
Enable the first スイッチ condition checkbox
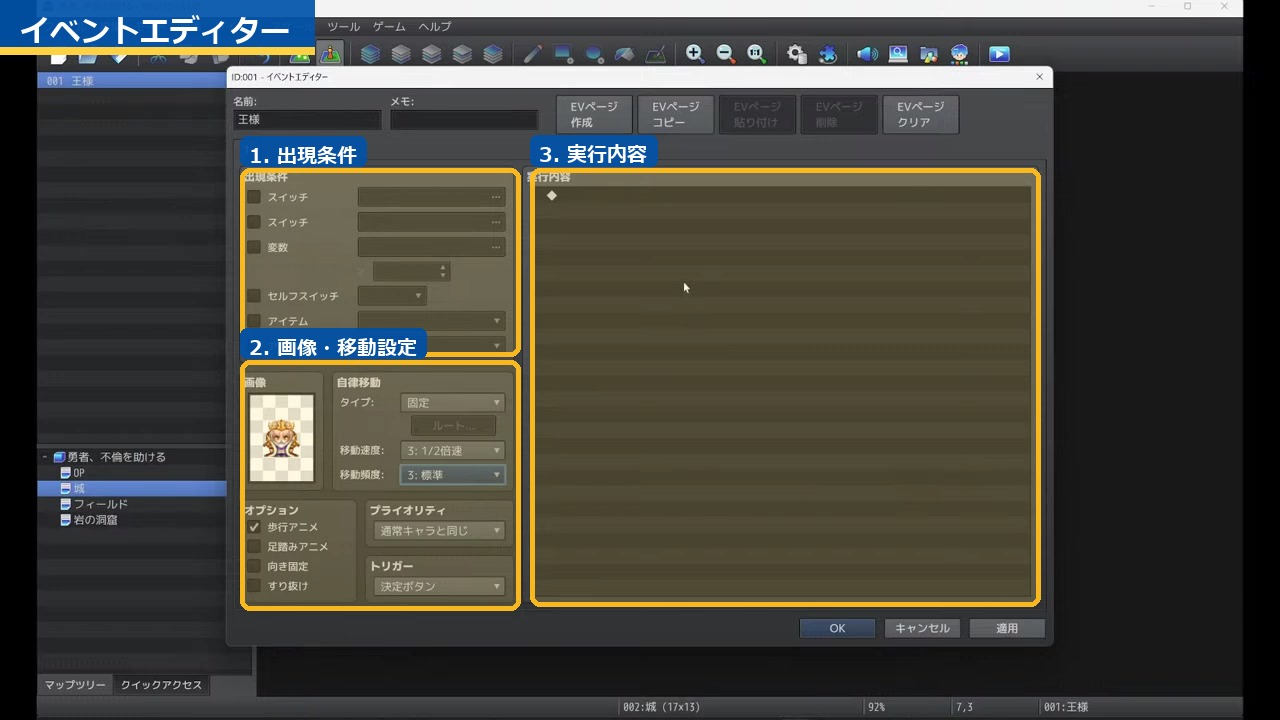pyautogui.click(x=254, y=197)
